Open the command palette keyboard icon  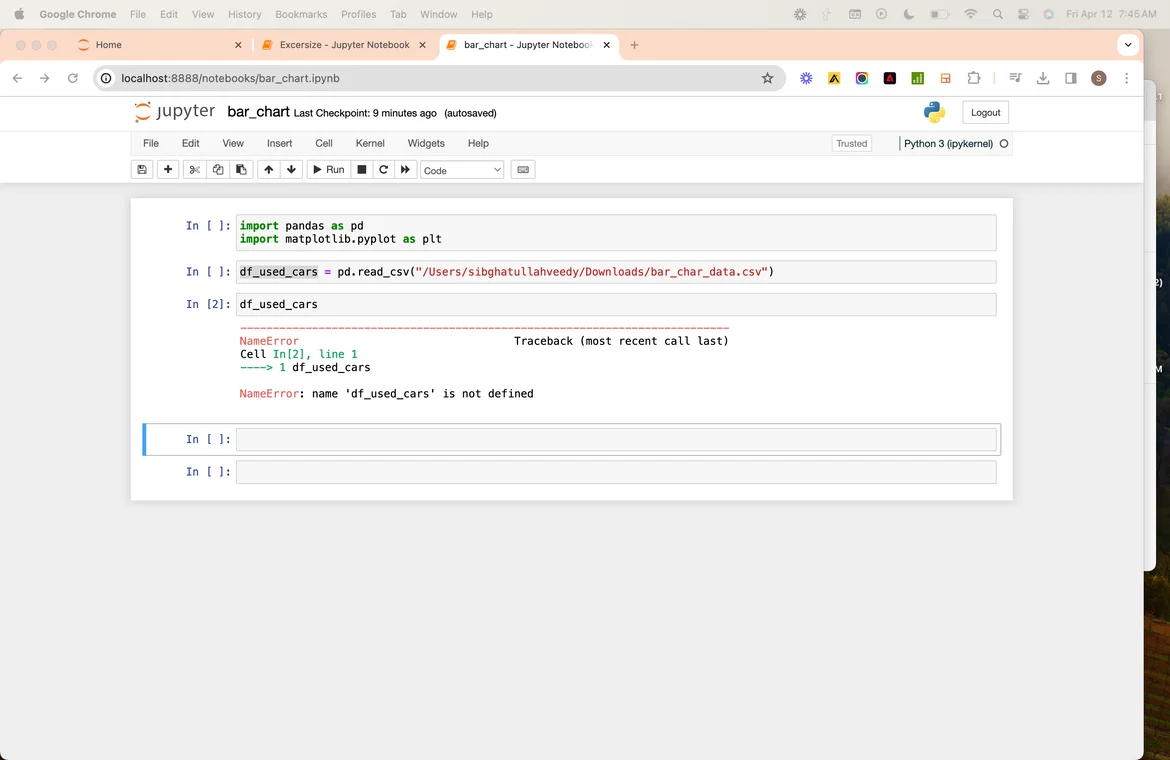523,170
